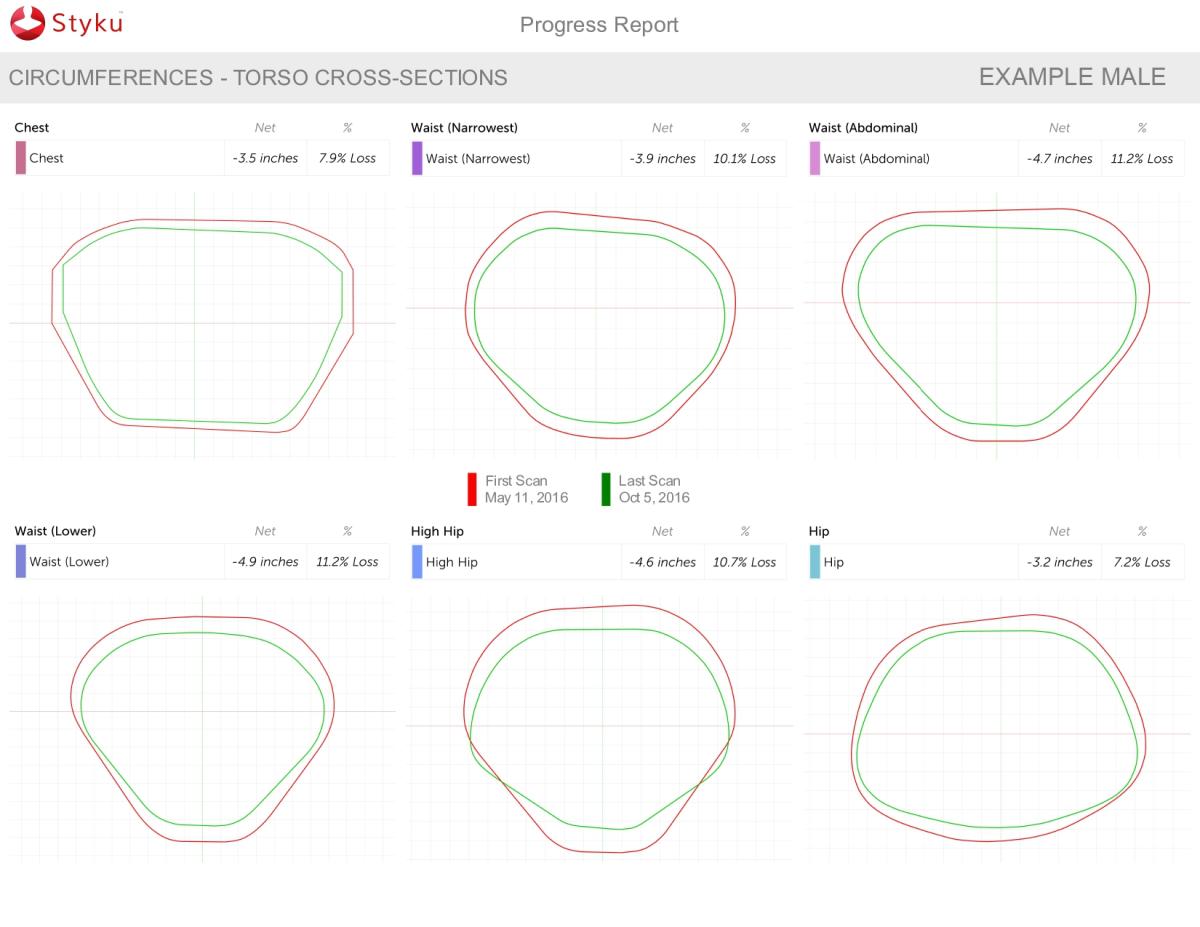Screen dimensions: 1200x927
Task: Click the red First Scan legend marker
Action: [x=472, y=489]
